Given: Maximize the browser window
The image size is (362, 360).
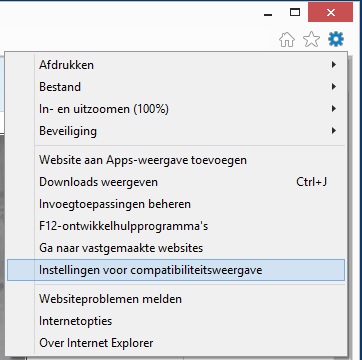Looking at the screenshot, I should pos(295,13).
